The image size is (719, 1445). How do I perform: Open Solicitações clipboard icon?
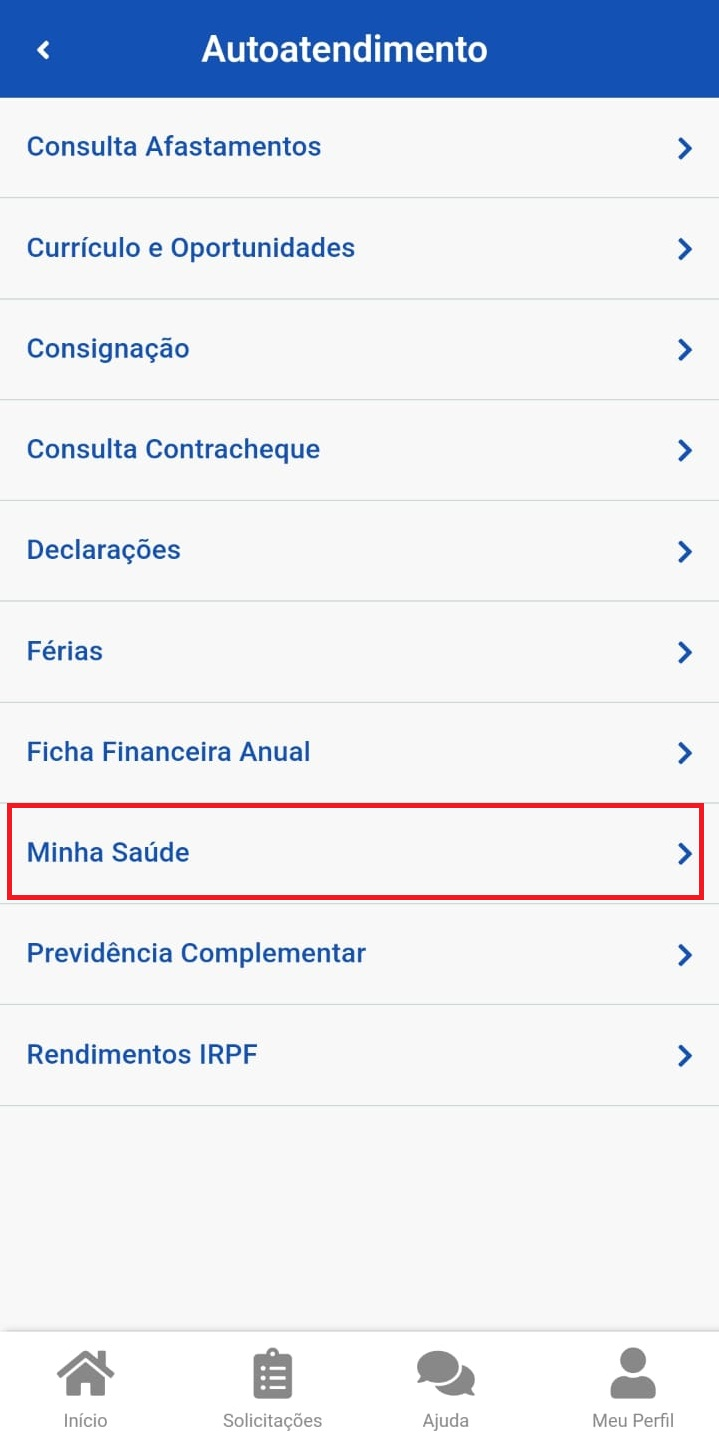coord(272,1374)
